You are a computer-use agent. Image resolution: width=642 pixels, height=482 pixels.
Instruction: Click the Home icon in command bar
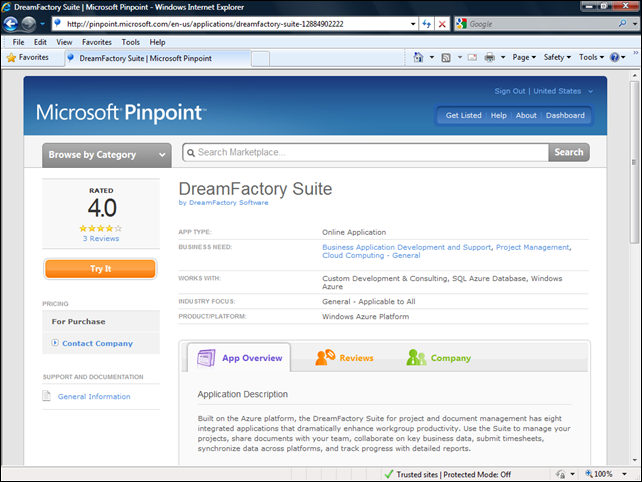coord(418,57)
